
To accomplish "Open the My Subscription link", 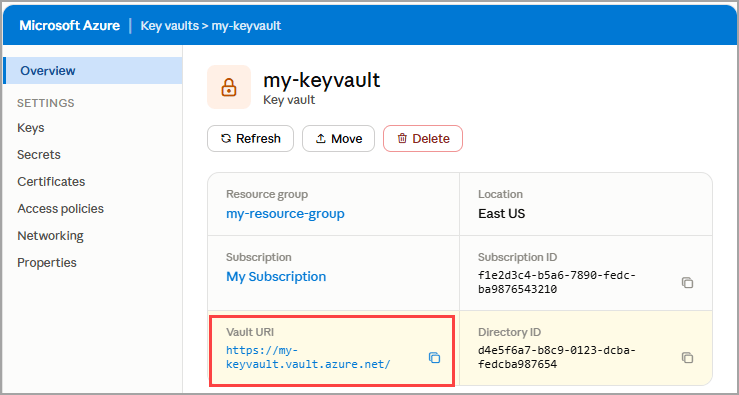I will click(276, 277).
